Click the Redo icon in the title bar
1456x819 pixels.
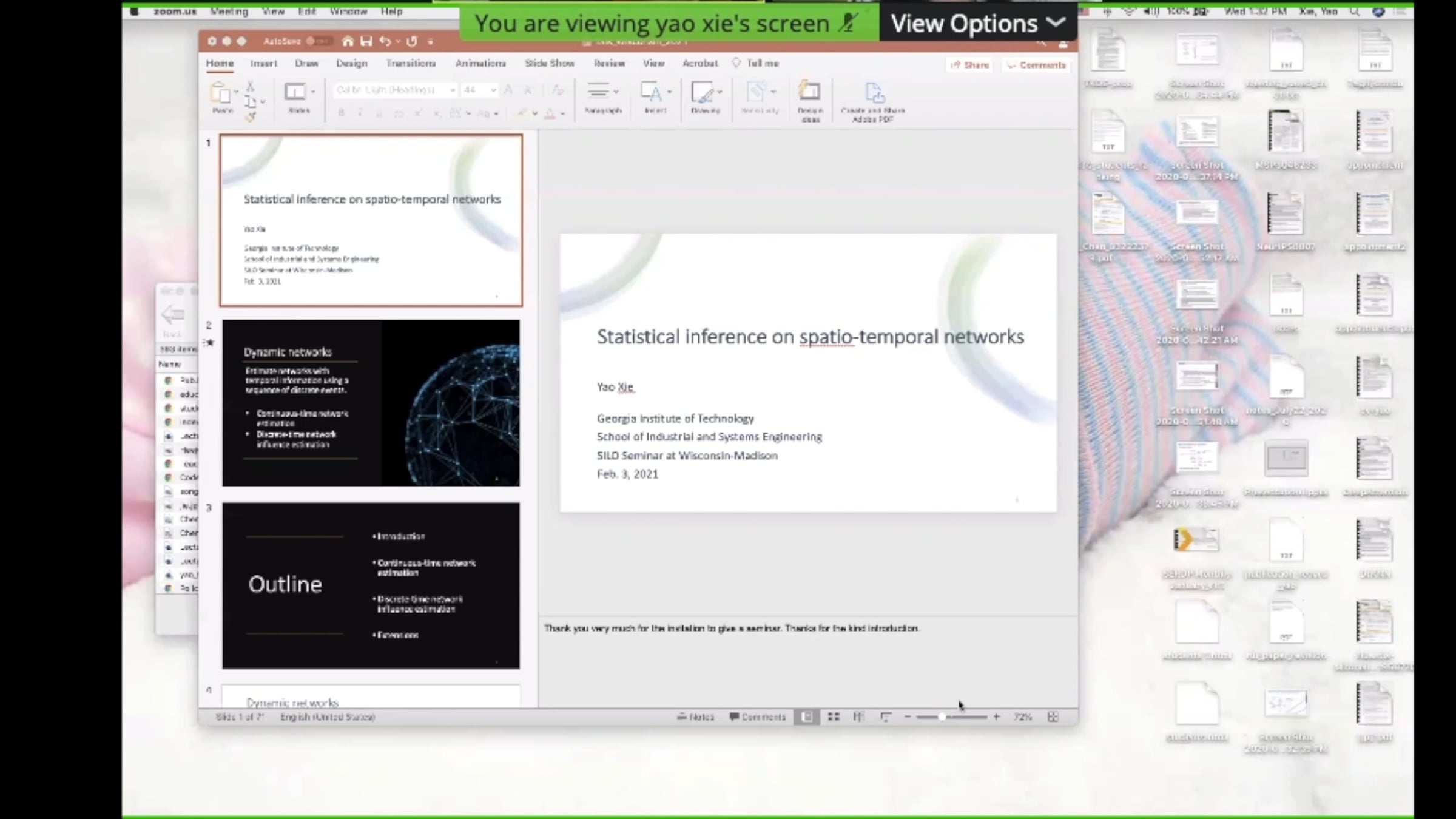(412, 41)
